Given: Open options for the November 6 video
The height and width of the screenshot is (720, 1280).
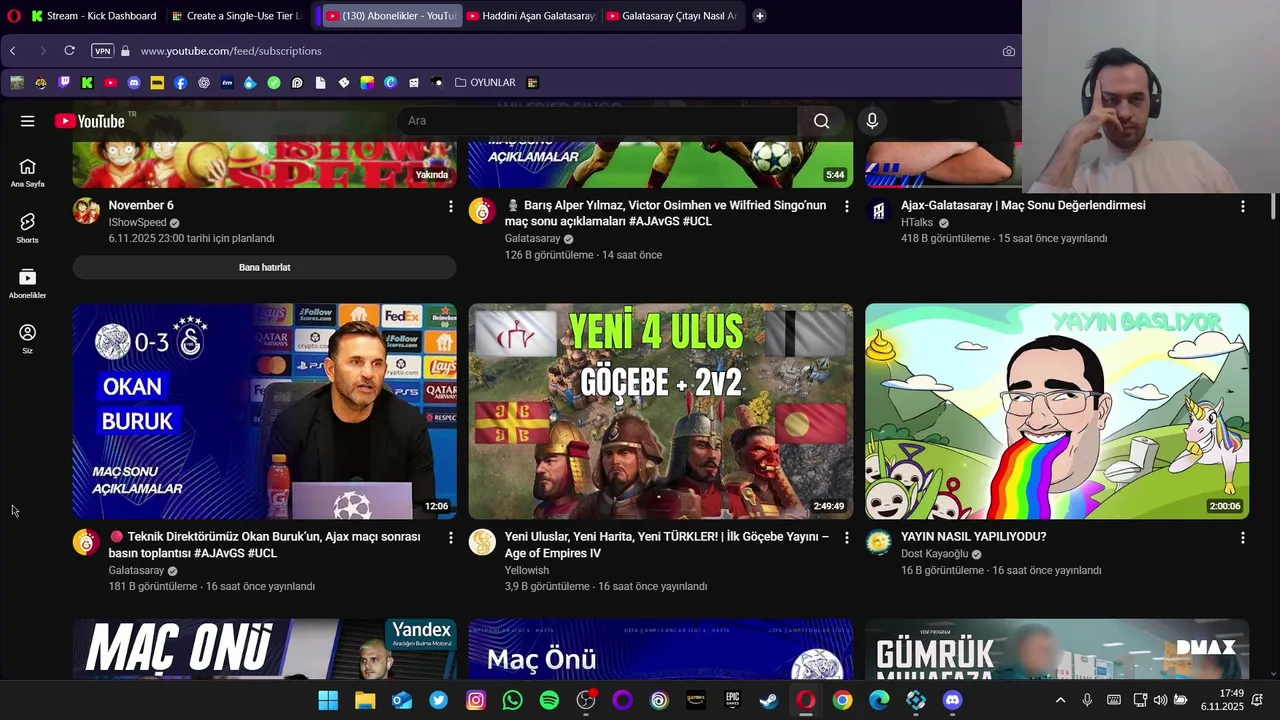Looking at the screenshot, I should click(x=450, y=206).
